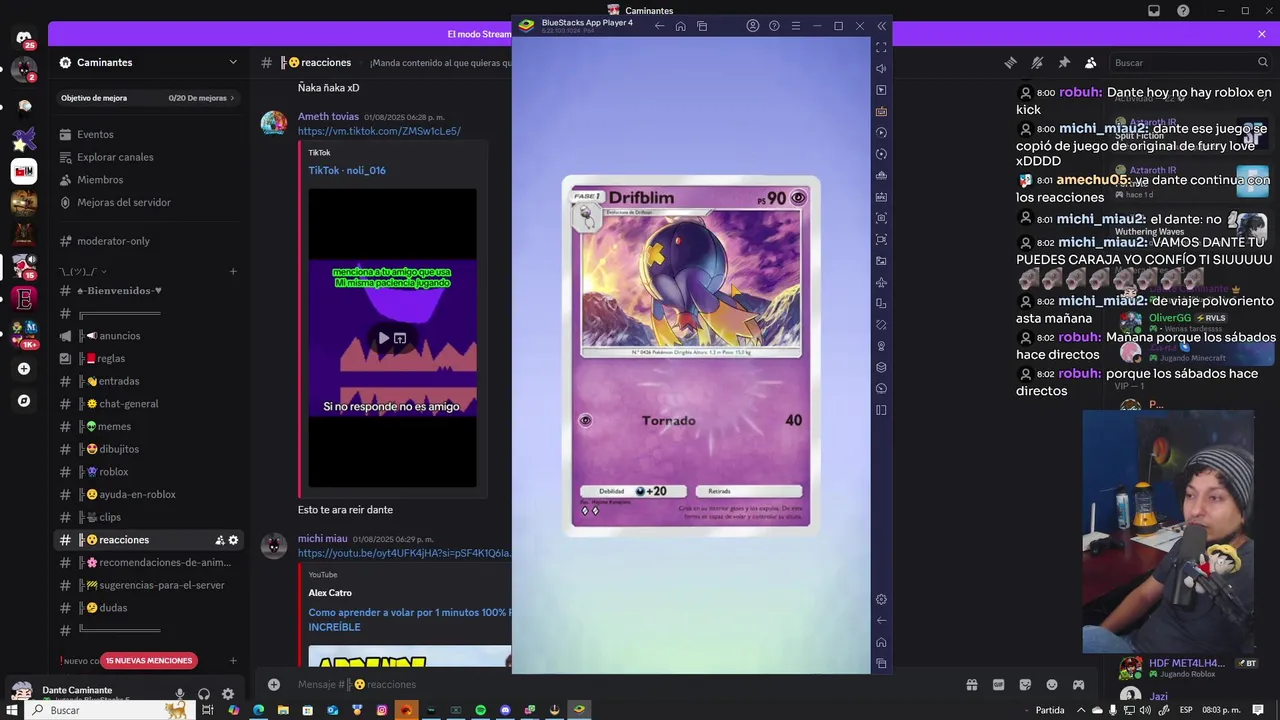Expand the Objetivo de mejora progress
This screenshot has height=720, width=1280.
click(148, 98)
